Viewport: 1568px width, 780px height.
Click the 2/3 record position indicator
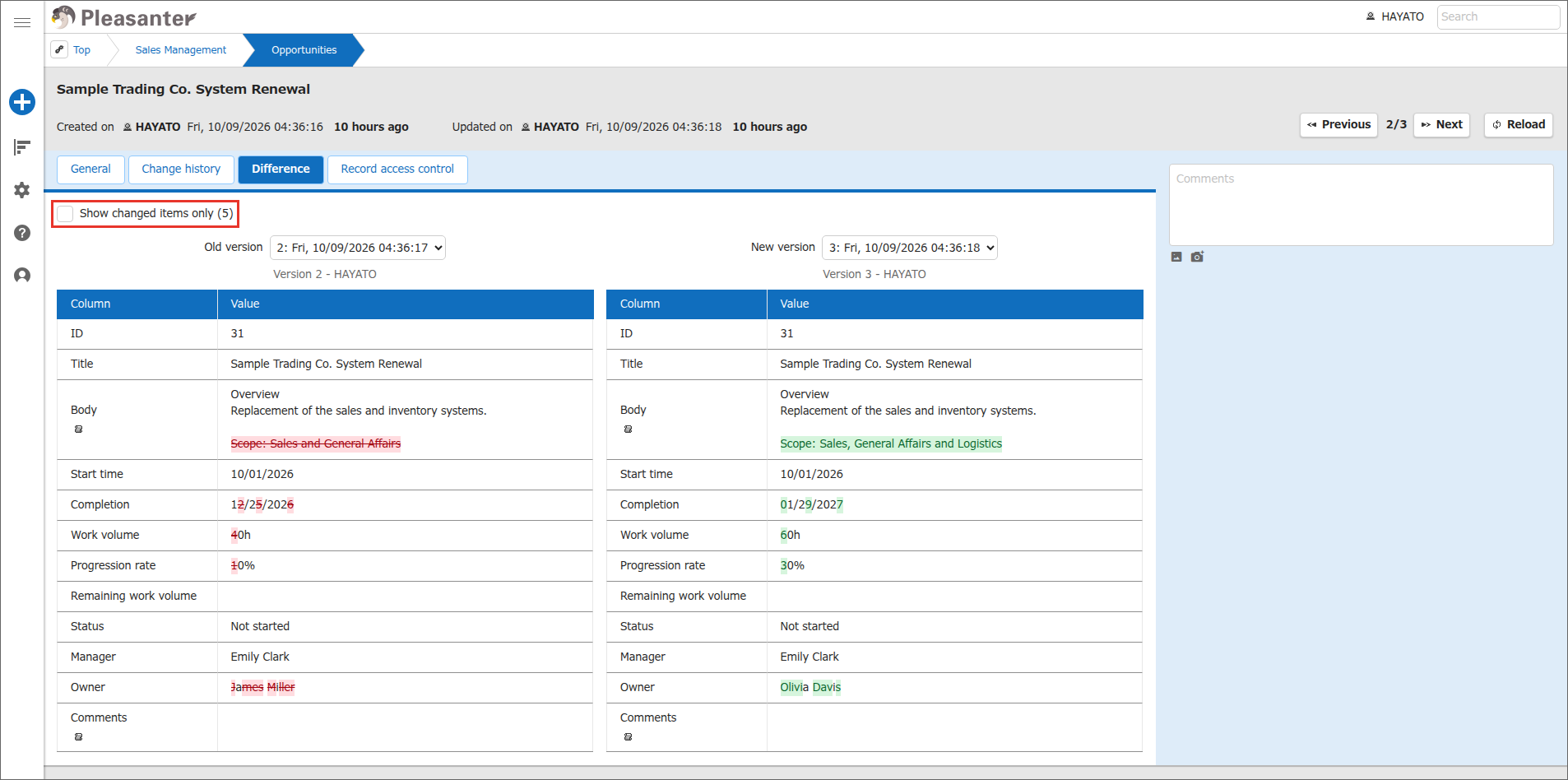[1396, 124]
